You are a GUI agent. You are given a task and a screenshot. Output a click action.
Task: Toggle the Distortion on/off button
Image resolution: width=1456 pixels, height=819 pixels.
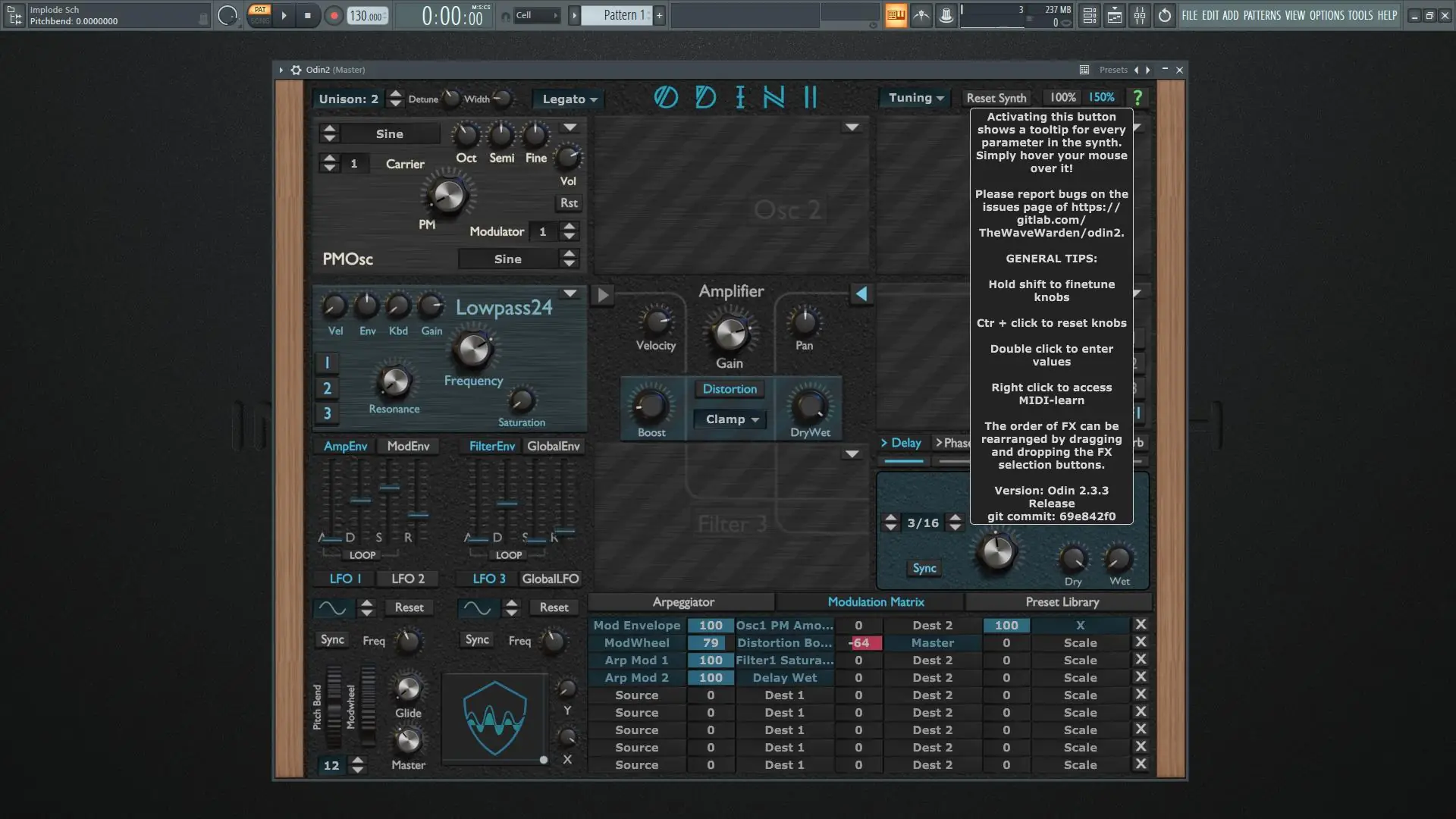tap(729, 389)
